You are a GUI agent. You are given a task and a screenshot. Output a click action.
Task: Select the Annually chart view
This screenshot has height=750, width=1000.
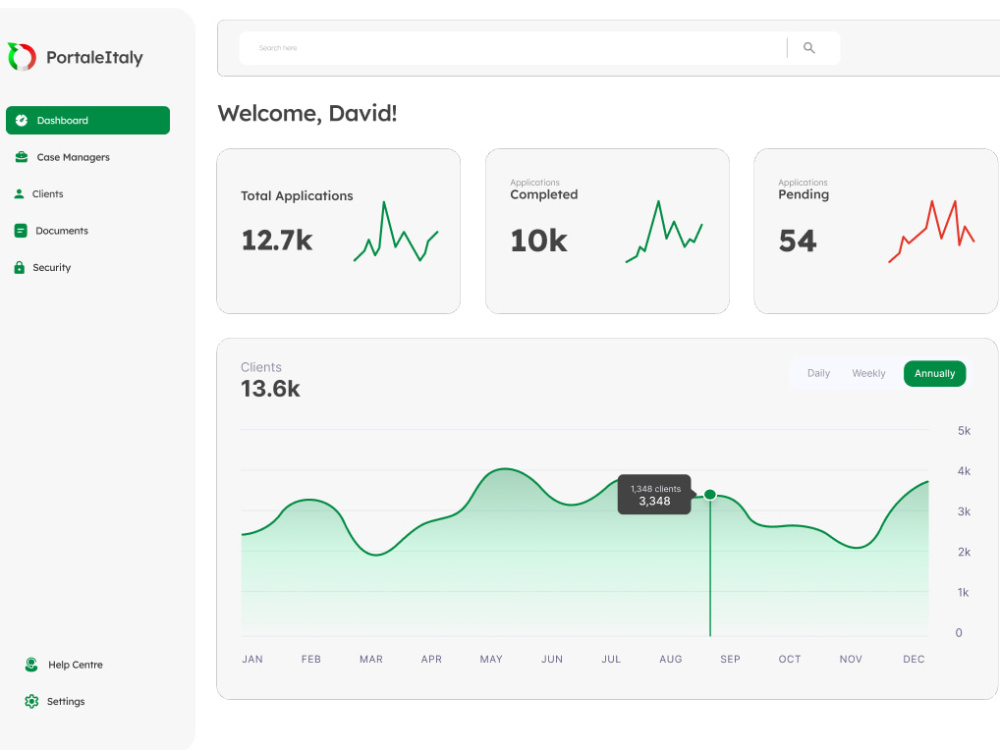[935, 373]
